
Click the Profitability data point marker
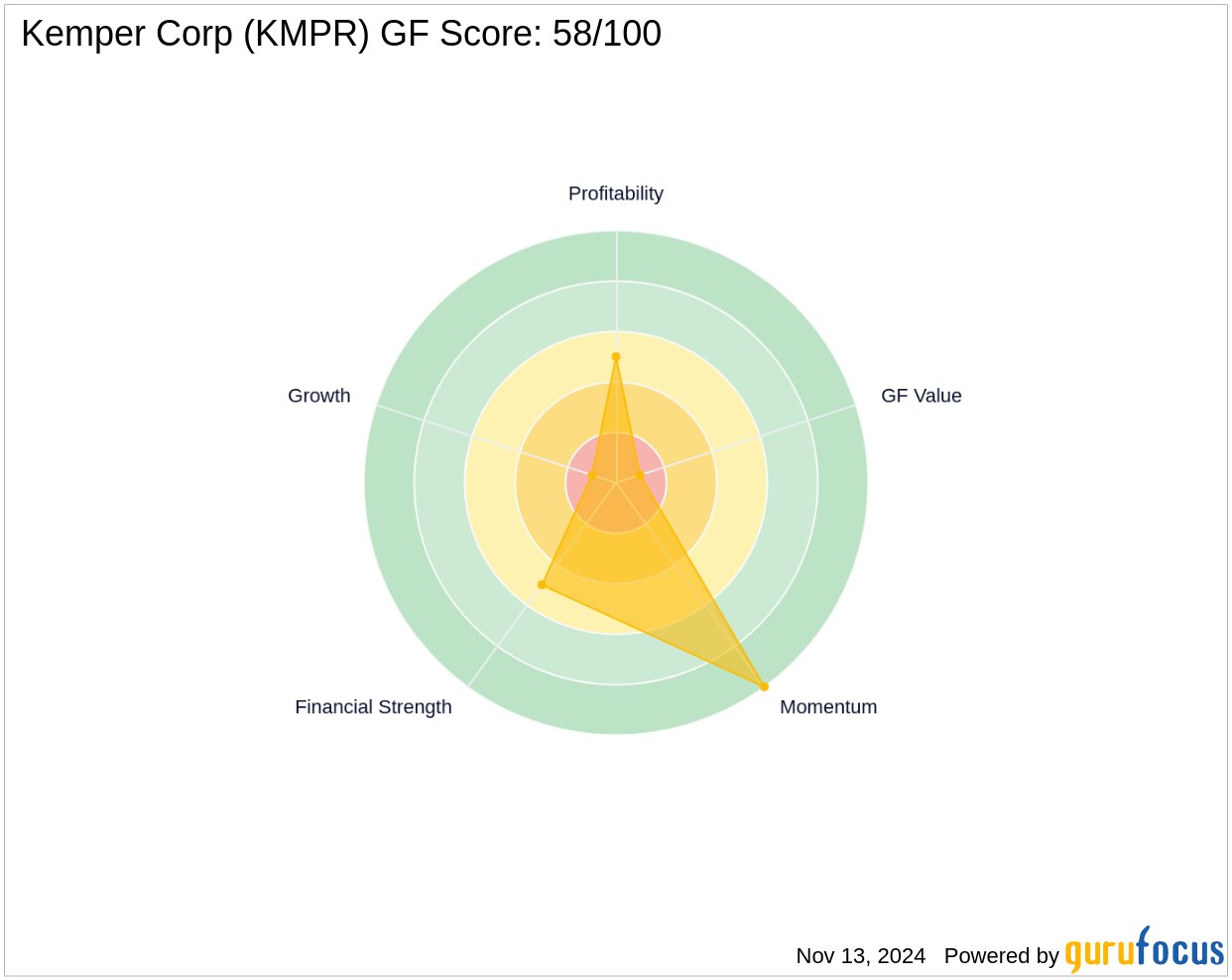pyautogui.click(x=616, y=357)
